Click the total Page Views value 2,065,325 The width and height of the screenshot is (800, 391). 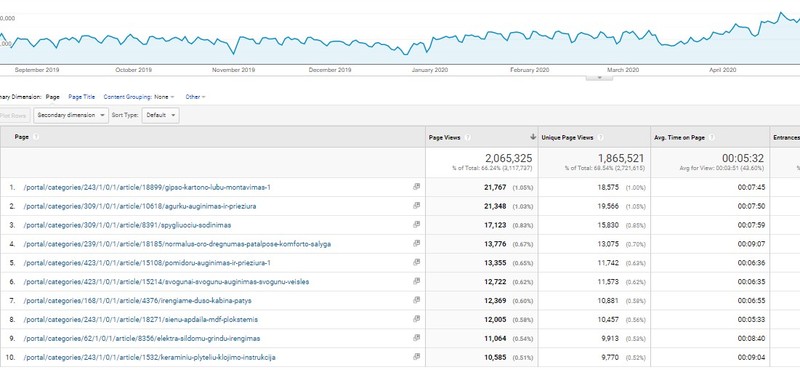coord(509,158)
